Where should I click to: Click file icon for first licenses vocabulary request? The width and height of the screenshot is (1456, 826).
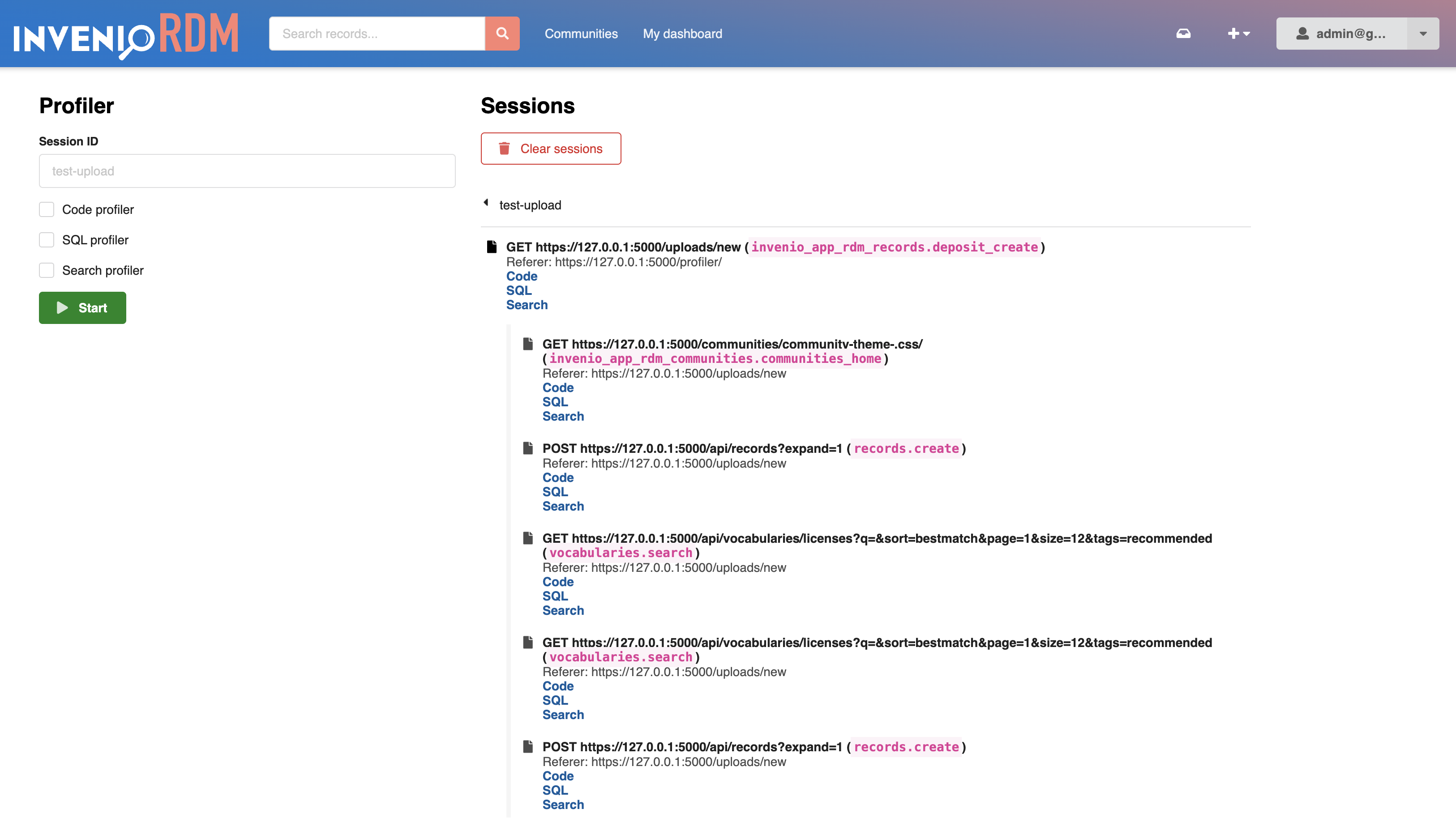tap(528, 538)
